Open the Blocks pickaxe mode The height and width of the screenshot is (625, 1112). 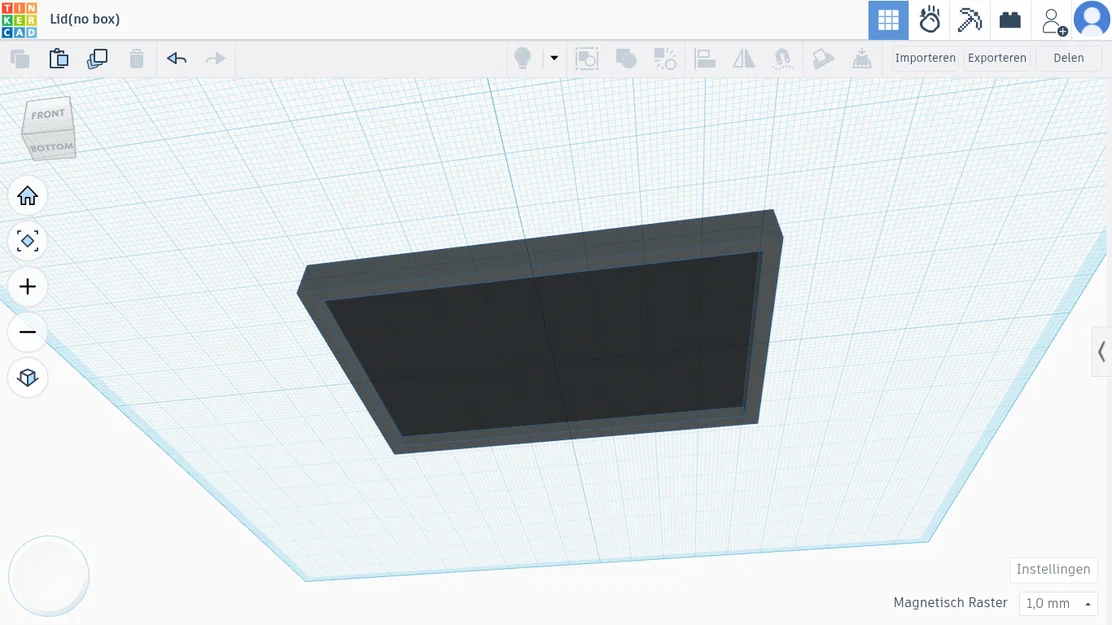(969, 20)
